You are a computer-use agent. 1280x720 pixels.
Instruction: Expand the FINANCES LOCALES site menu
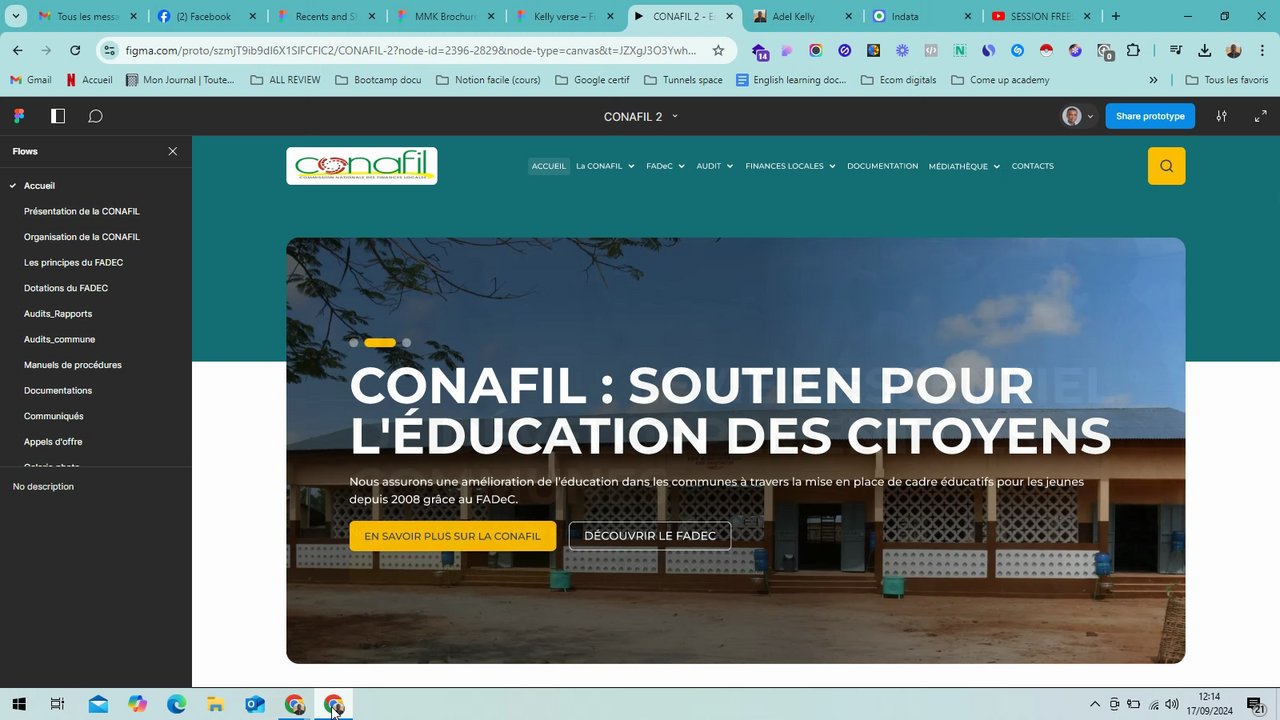[x=790, y=166]
